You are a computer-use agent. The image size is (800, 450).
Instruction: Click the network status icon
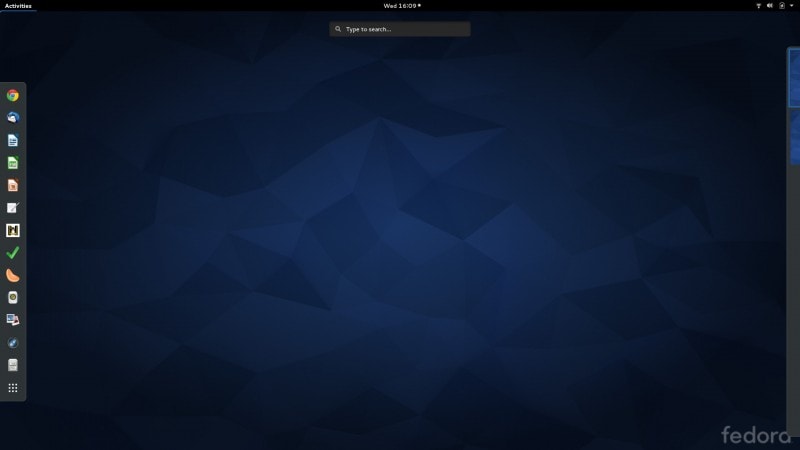pos(758,6)
